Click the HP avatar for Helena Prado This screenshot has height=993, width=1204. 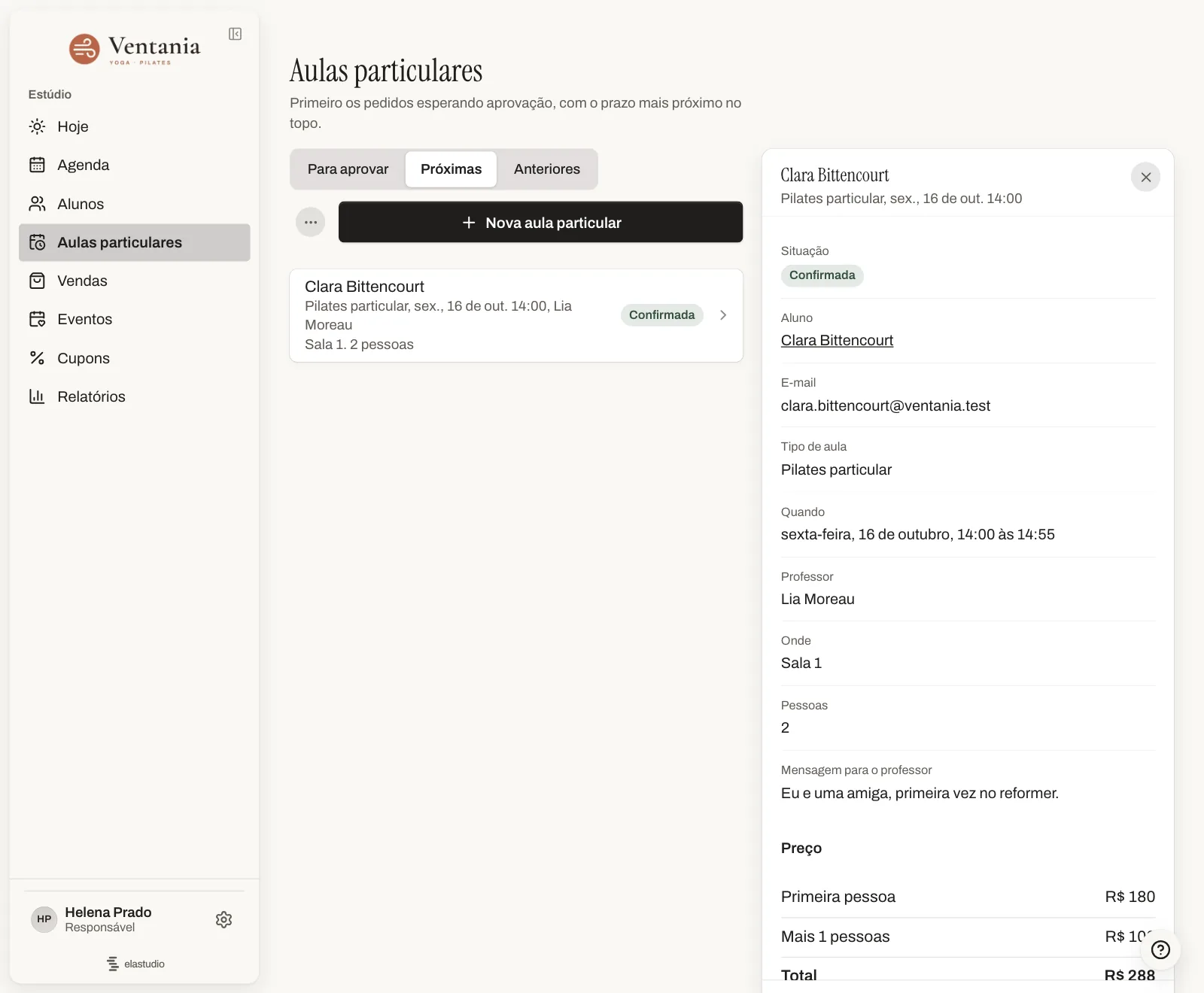[x=44, y=919]
